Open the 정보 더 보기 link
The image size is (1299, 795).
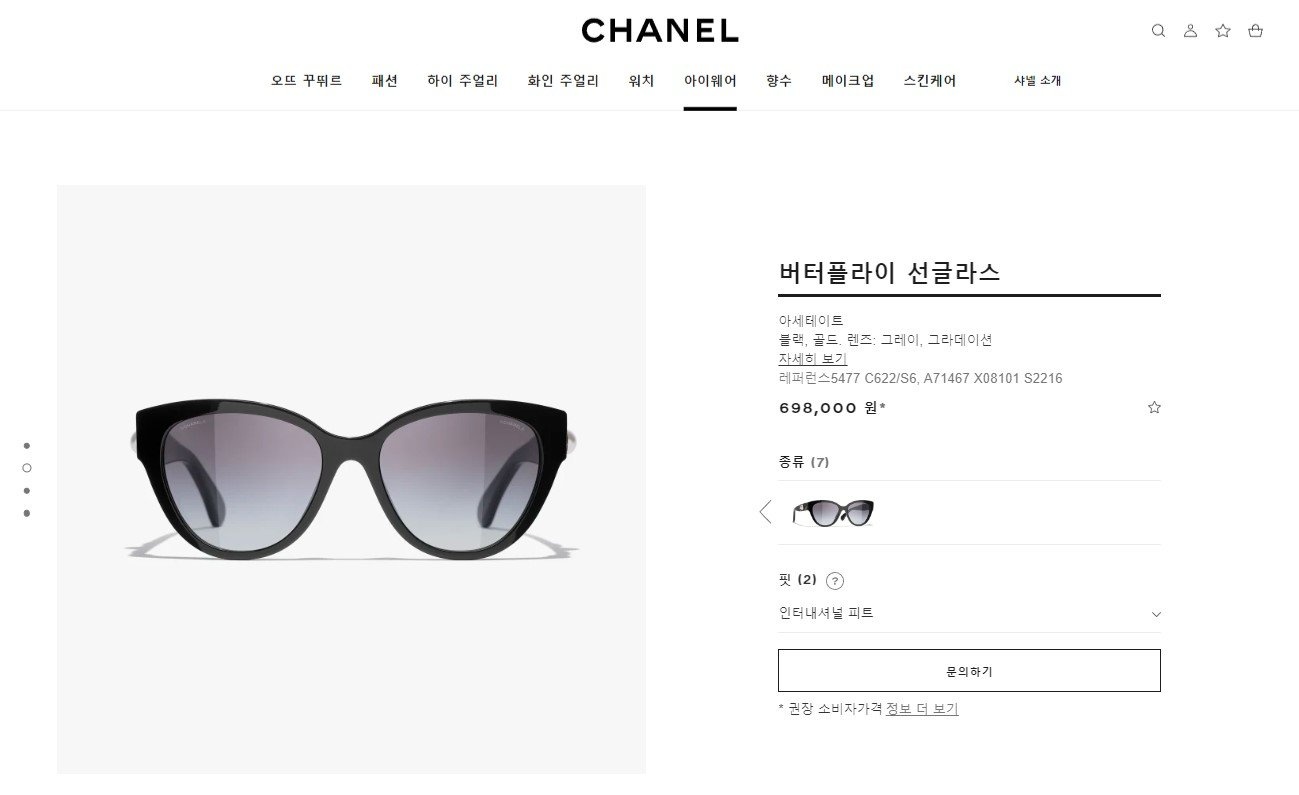click(922, 709)
